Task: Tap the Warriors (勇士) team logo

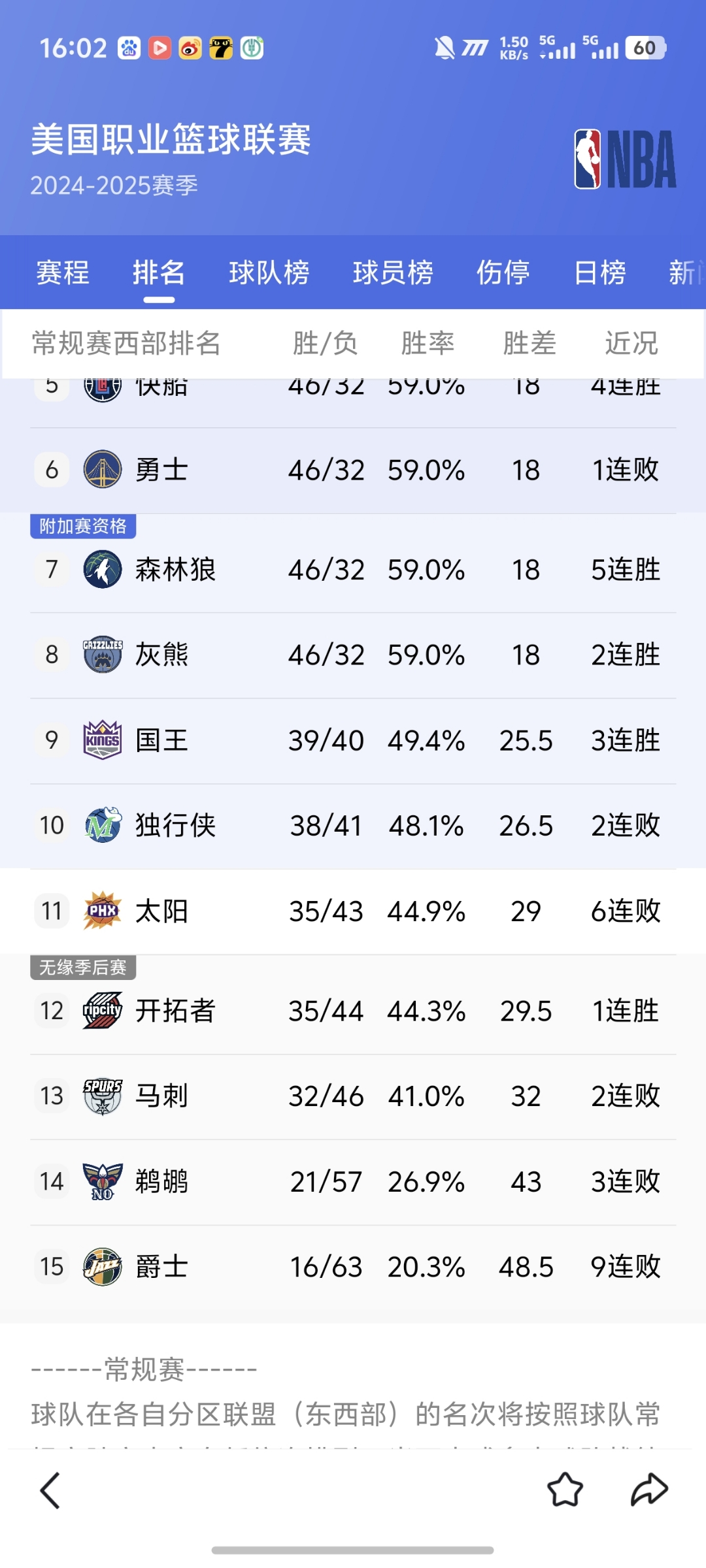Action: tap(101, 469)
